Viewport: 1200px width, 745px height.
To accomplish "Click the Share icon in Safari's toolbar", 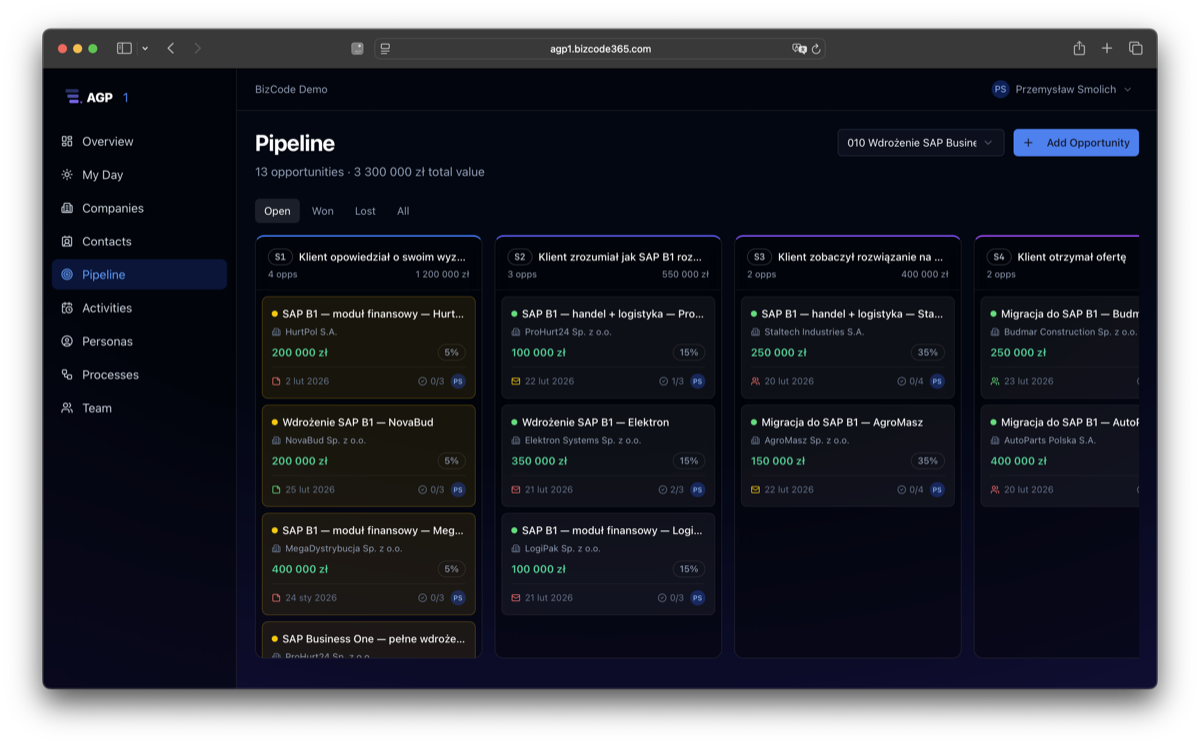I will (1078, 47).
